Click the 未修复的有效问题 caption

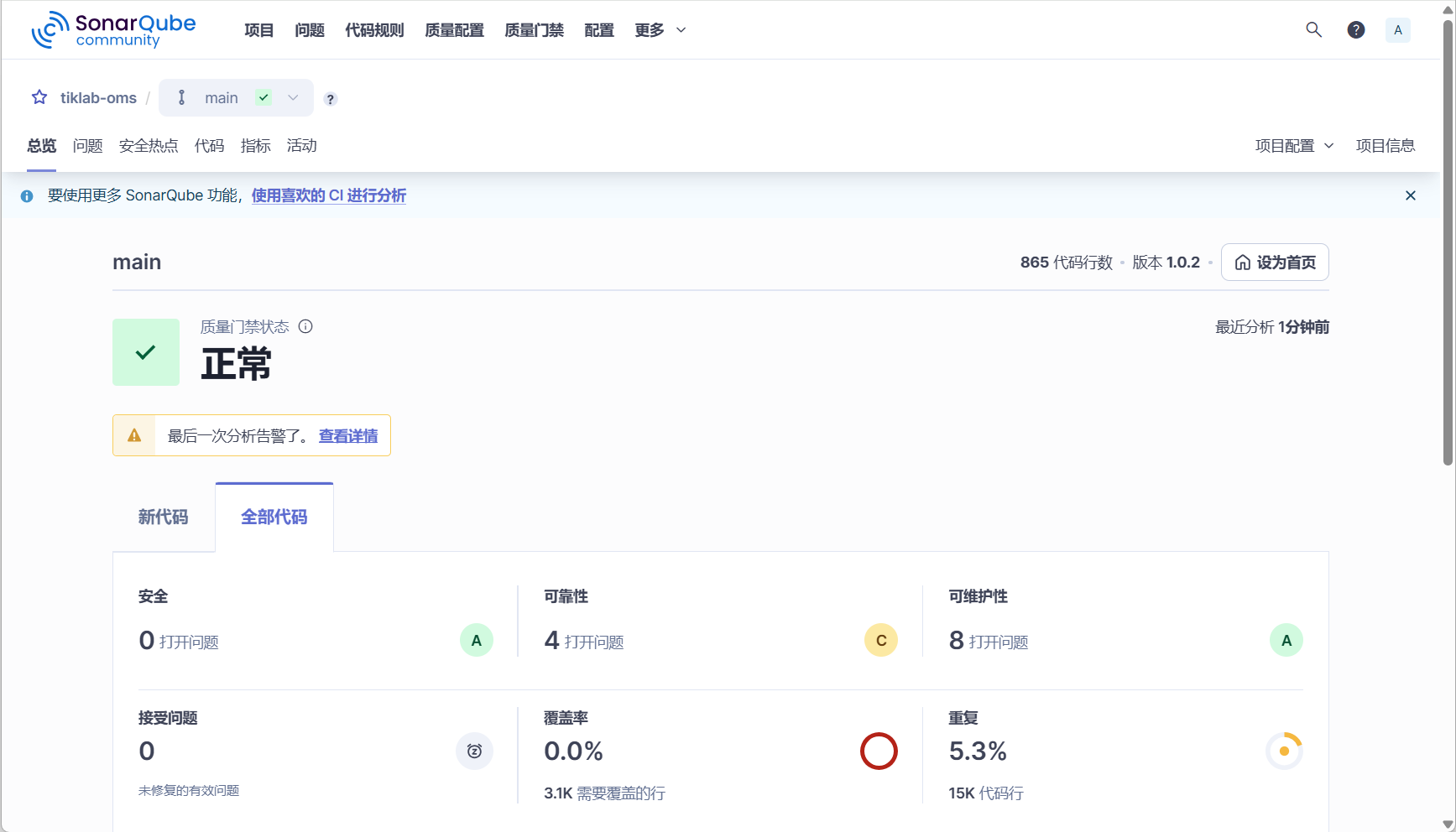coord(189,791)
